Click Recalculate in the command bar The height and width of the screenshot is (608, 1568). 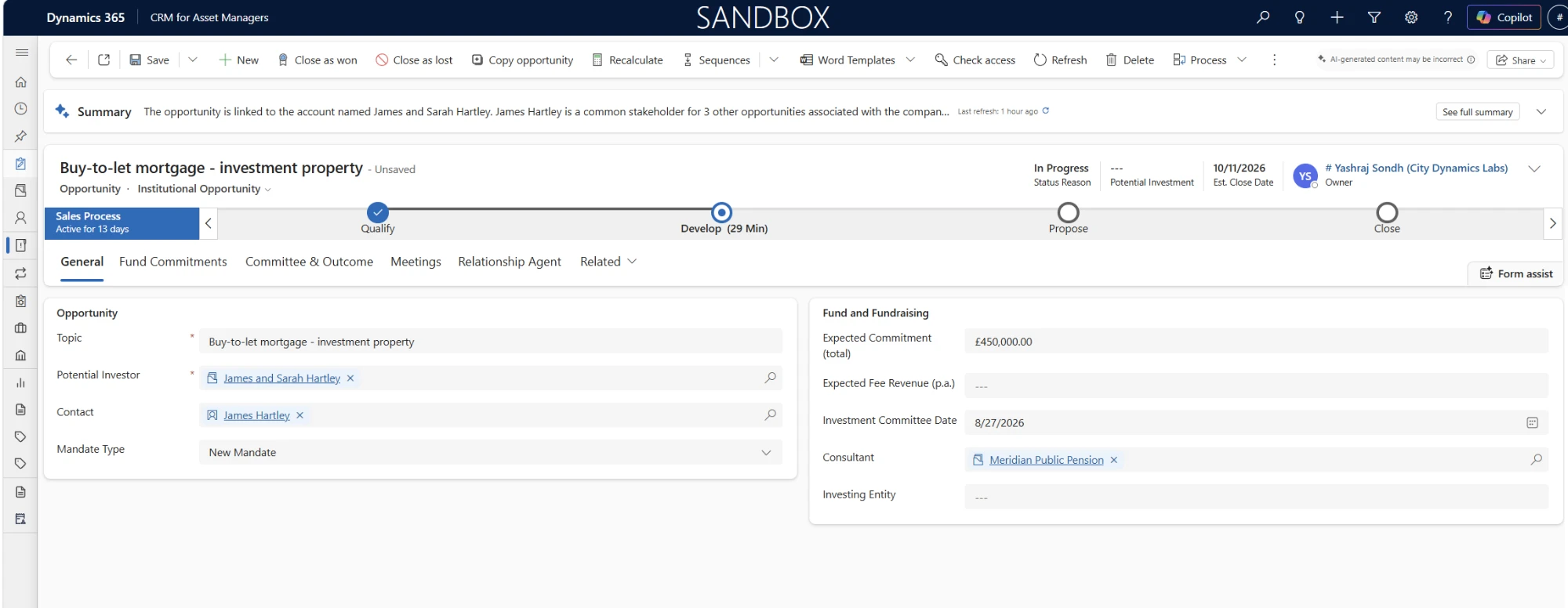pyautogui.click(x=627, y=60)
